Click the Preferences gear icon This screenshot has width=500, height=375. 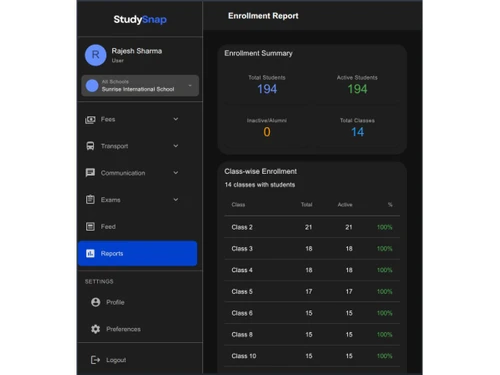(96, 329)
